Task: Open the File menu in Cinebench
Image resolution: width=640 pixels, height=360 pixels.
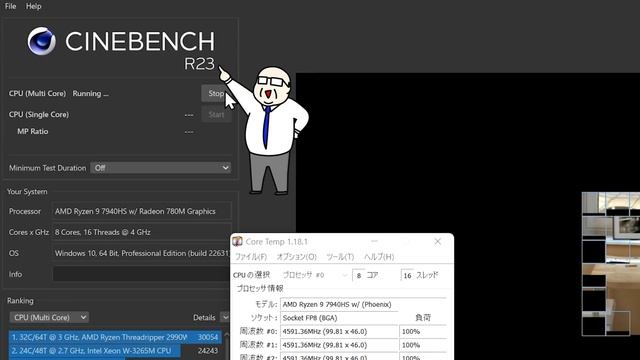Action: (x=10, y=6)
